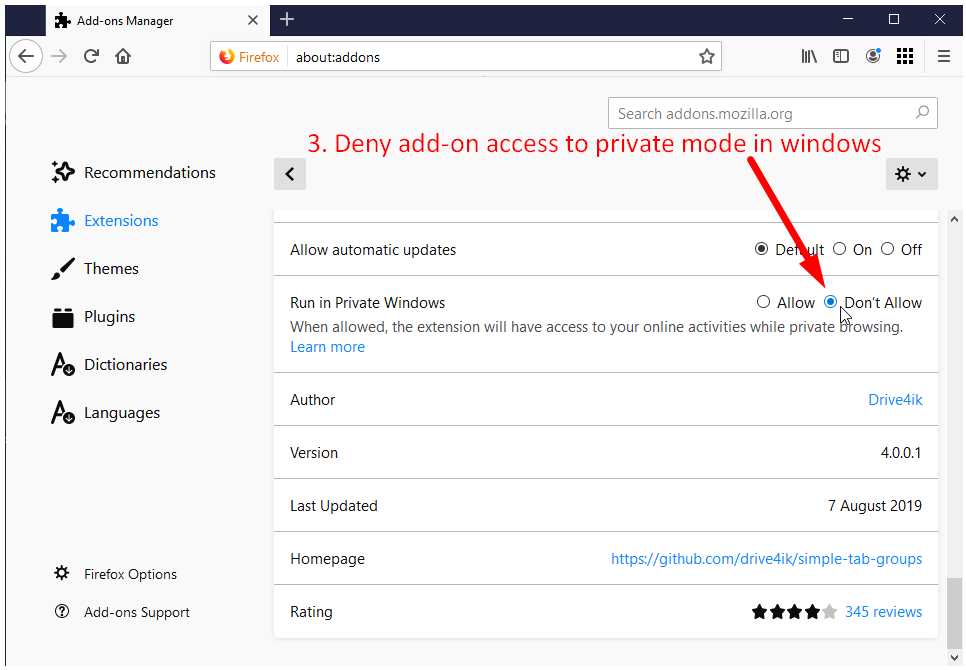Image resolution: width=966 pixels, height=670 pixels.
Task: Turn automatic updates Off
Action: click(888, 249)
